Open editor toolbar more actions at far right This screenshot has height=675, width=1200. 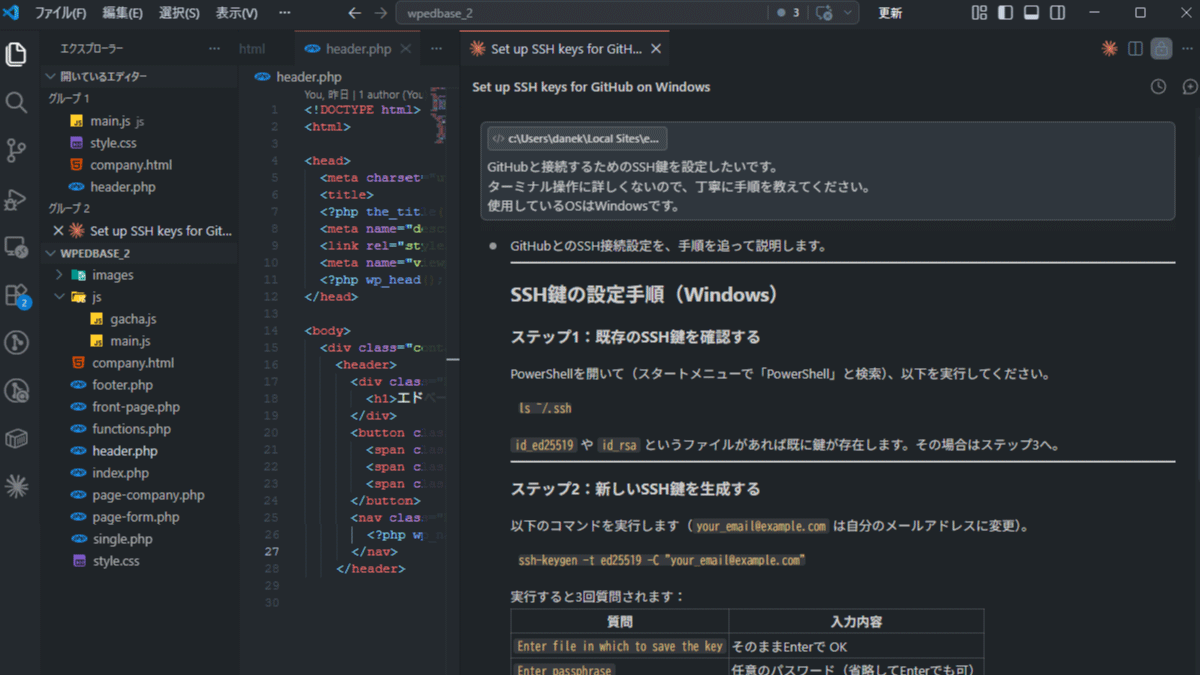point(1188,48)
